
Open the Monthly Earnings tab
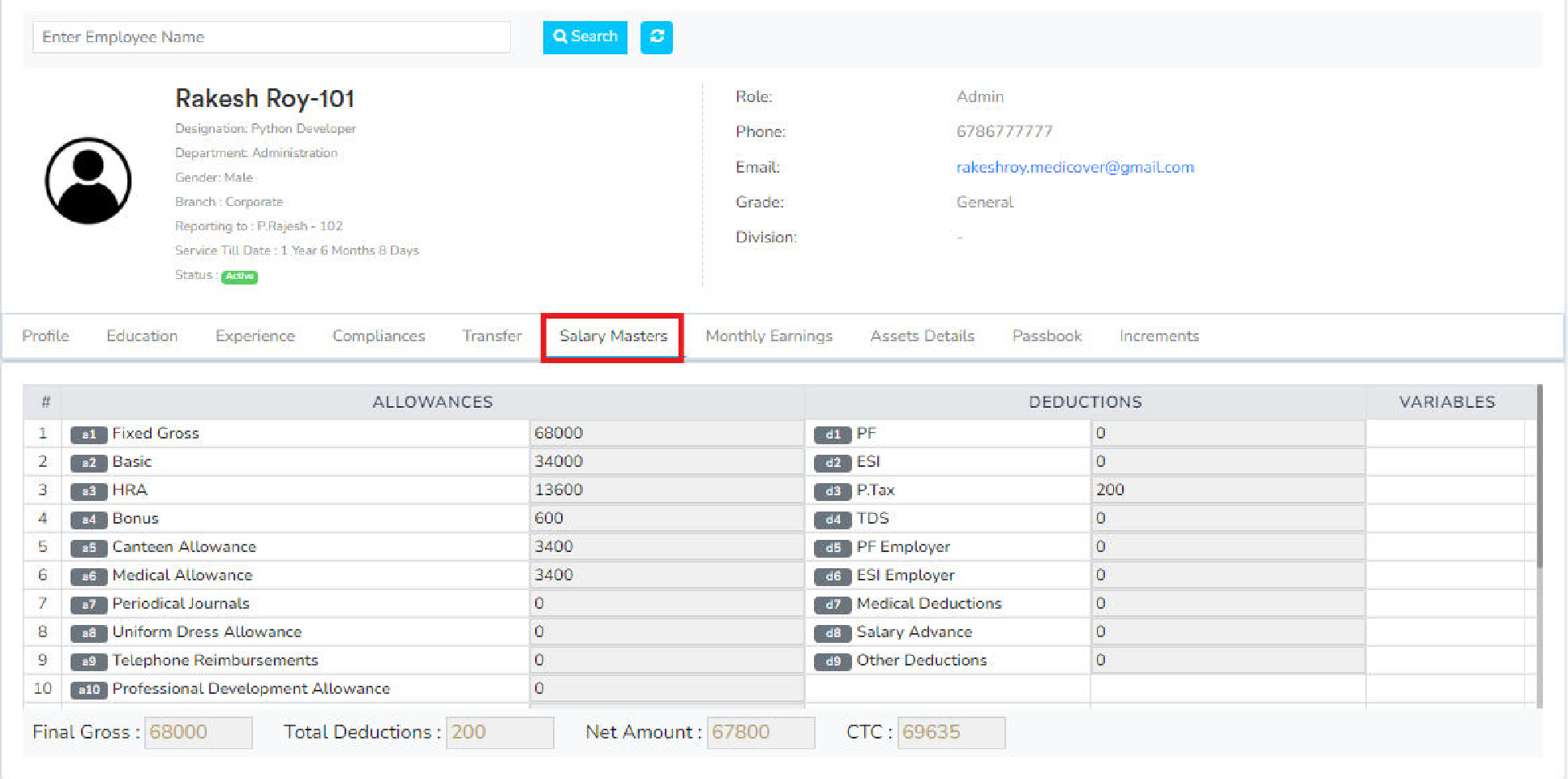[769, 336]
